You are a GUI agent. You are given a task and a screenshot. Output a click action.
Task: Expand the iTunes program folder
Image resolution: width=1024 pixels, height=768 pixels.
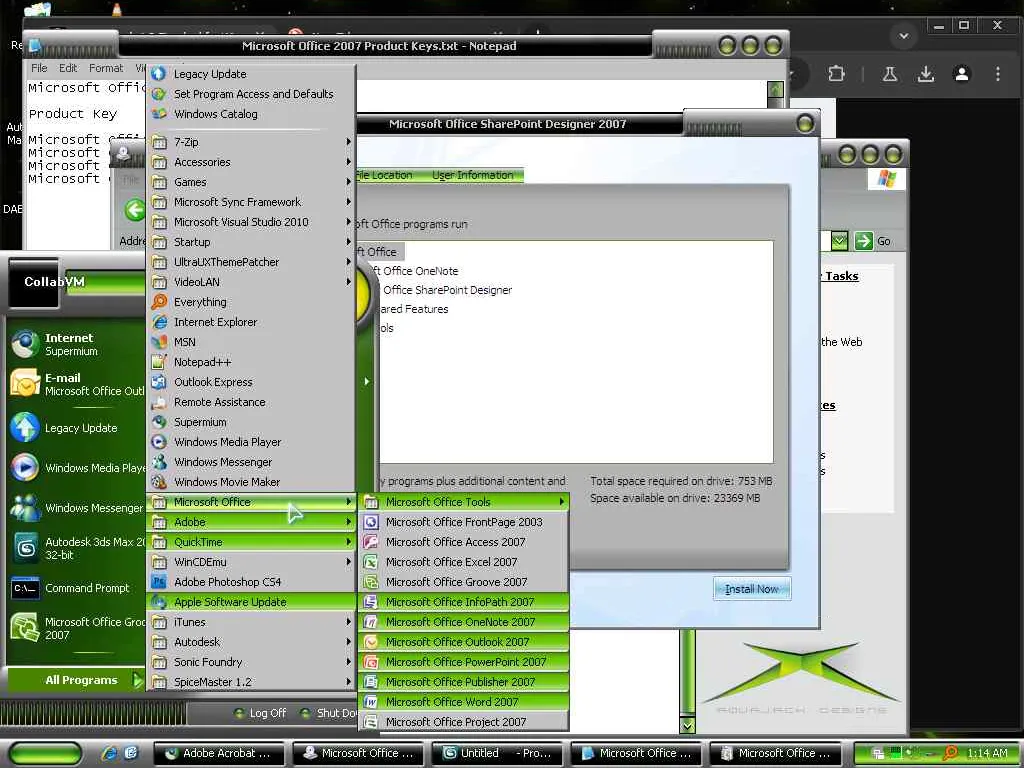251,622
